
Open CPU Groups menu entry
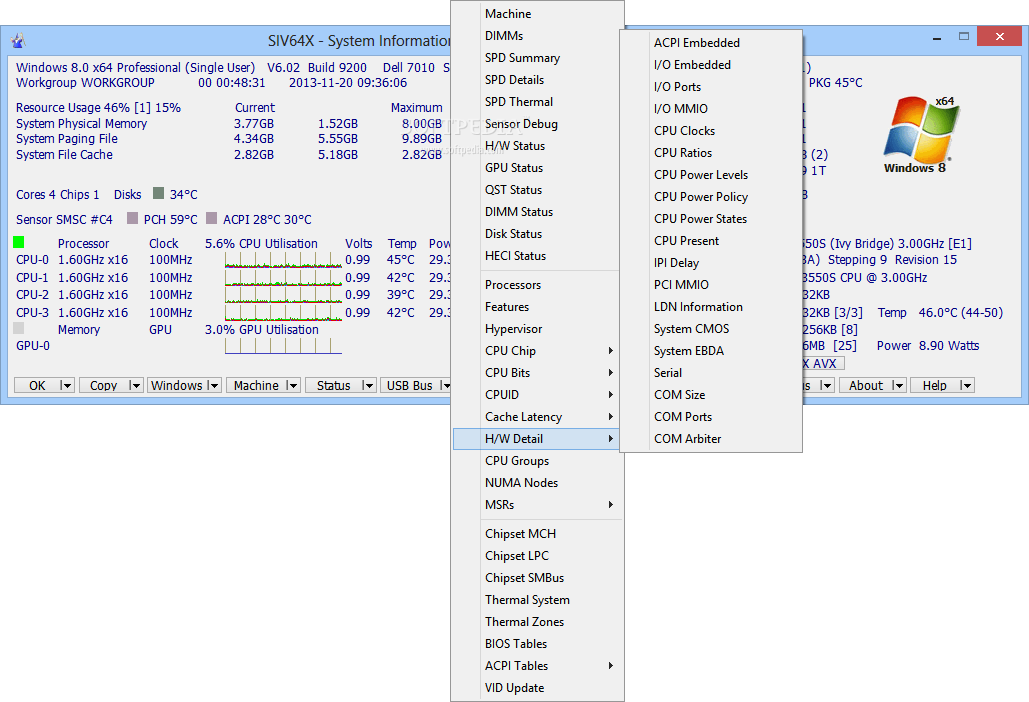pyautogui.click(x=537, y=461)
